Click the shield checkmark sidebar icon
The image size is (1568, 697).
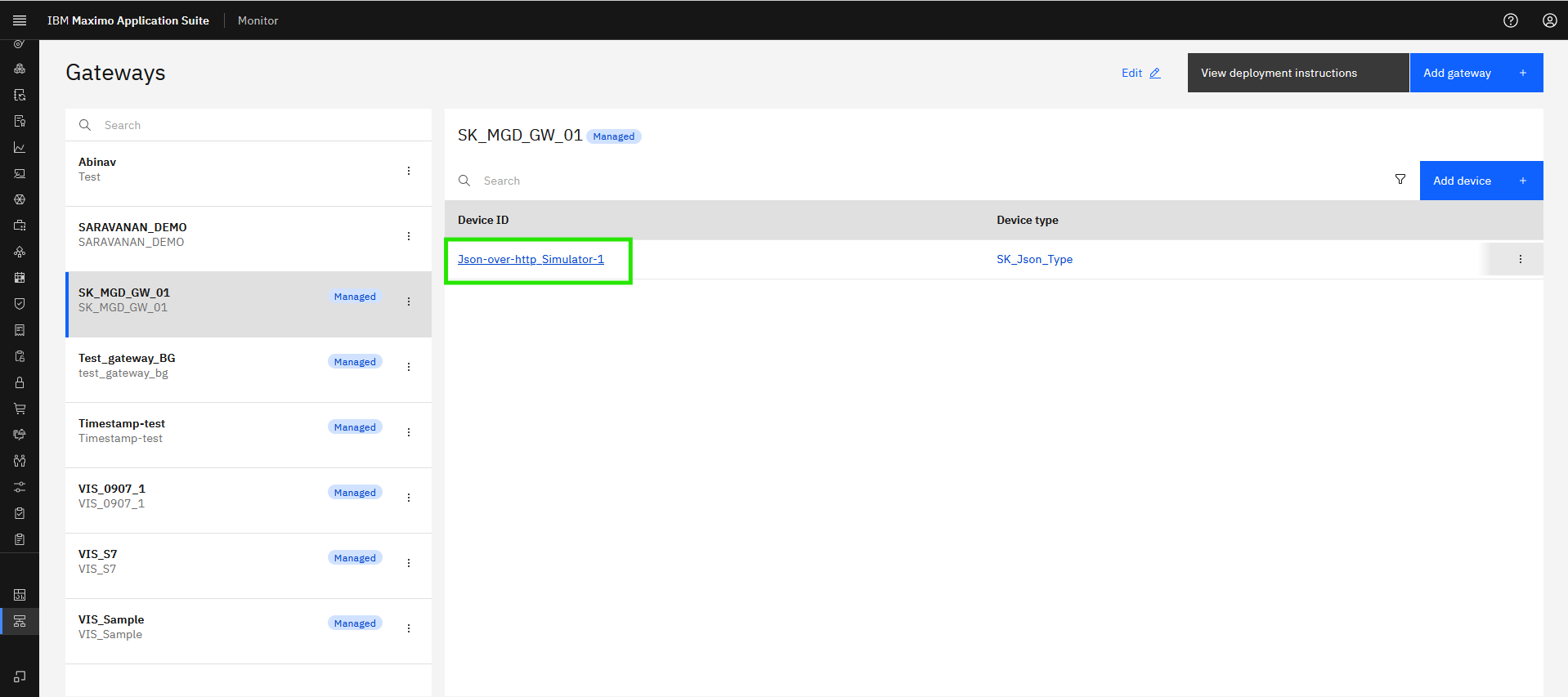tap(20, 304)
